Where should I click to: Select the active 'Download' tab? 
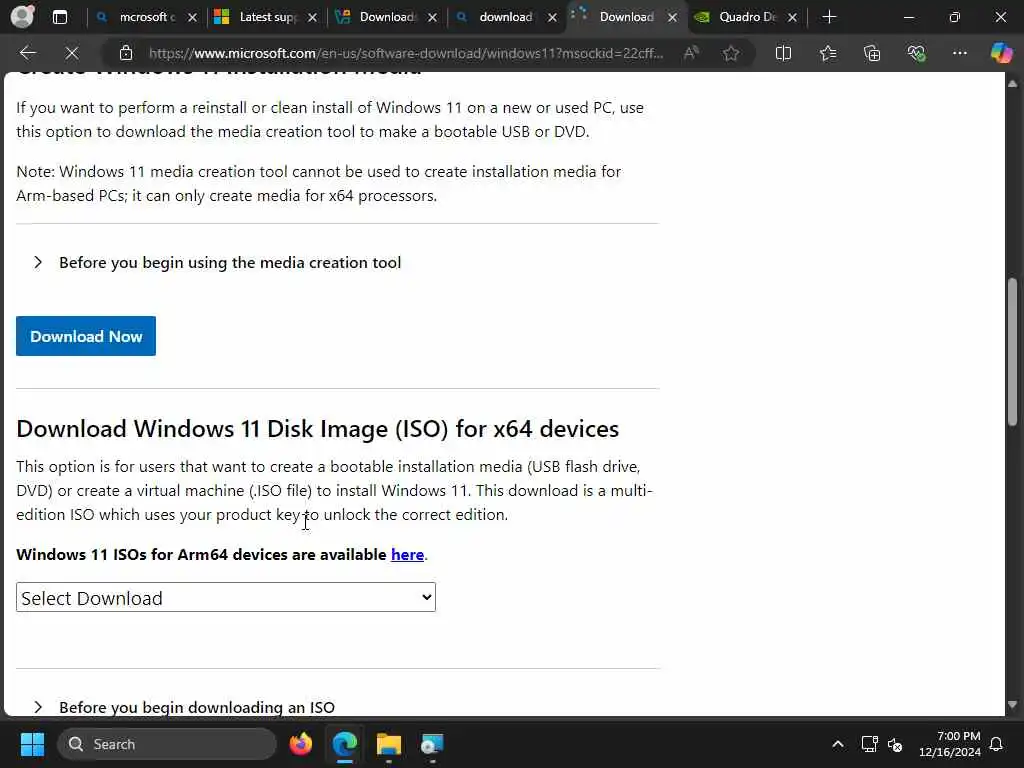pyautogui.click(x=625, y=17)
